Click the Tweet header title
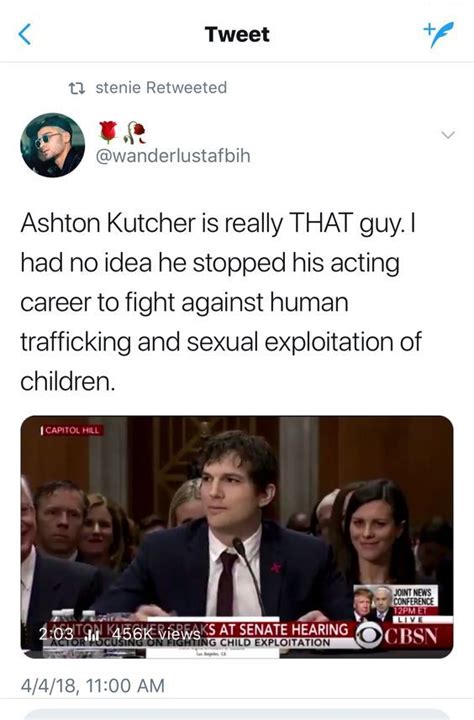 pos(237,35)
